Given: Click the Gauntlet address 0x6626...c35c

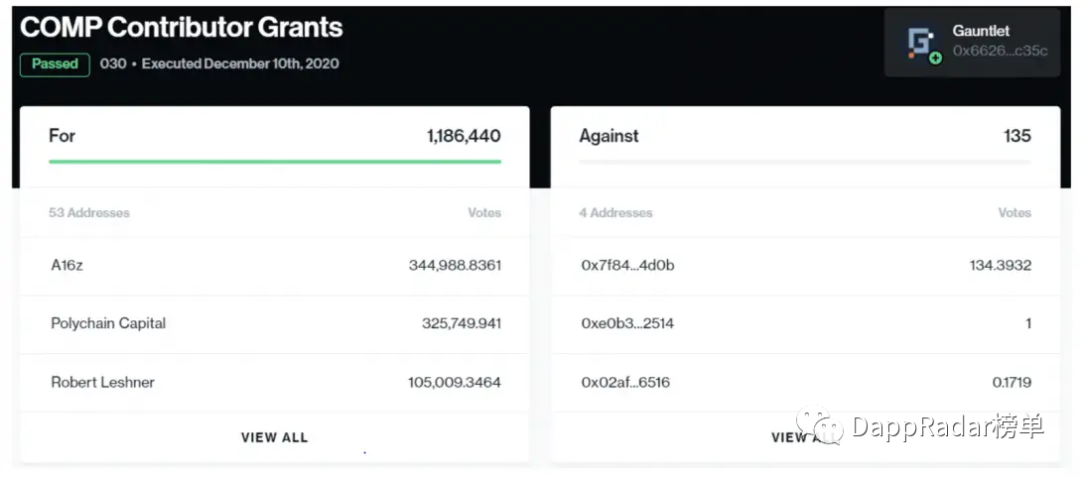Looking at the screenshot, I should coord(1000,51).
